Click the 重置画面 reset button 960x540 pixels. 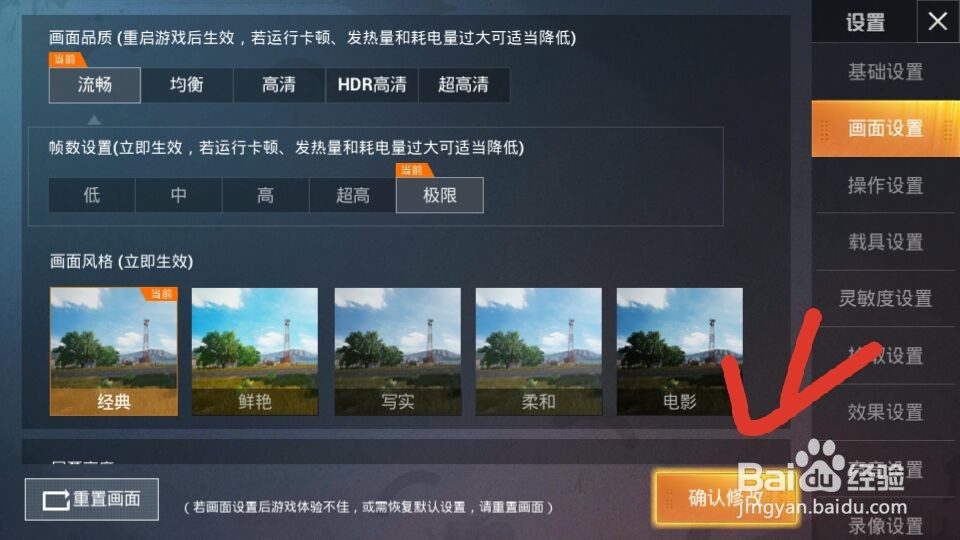coord(92,500)
